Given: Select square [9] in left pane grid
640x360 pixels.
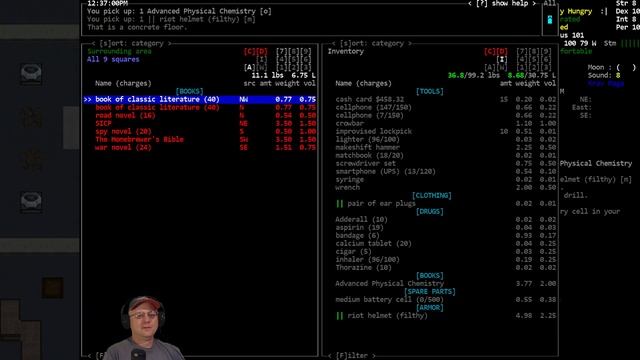Looking at the screenshot, I should point(306,51).
